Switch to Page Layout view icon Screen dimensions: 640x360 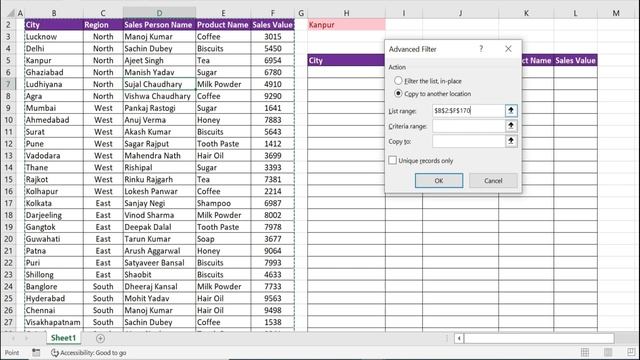tap(608, 352)
